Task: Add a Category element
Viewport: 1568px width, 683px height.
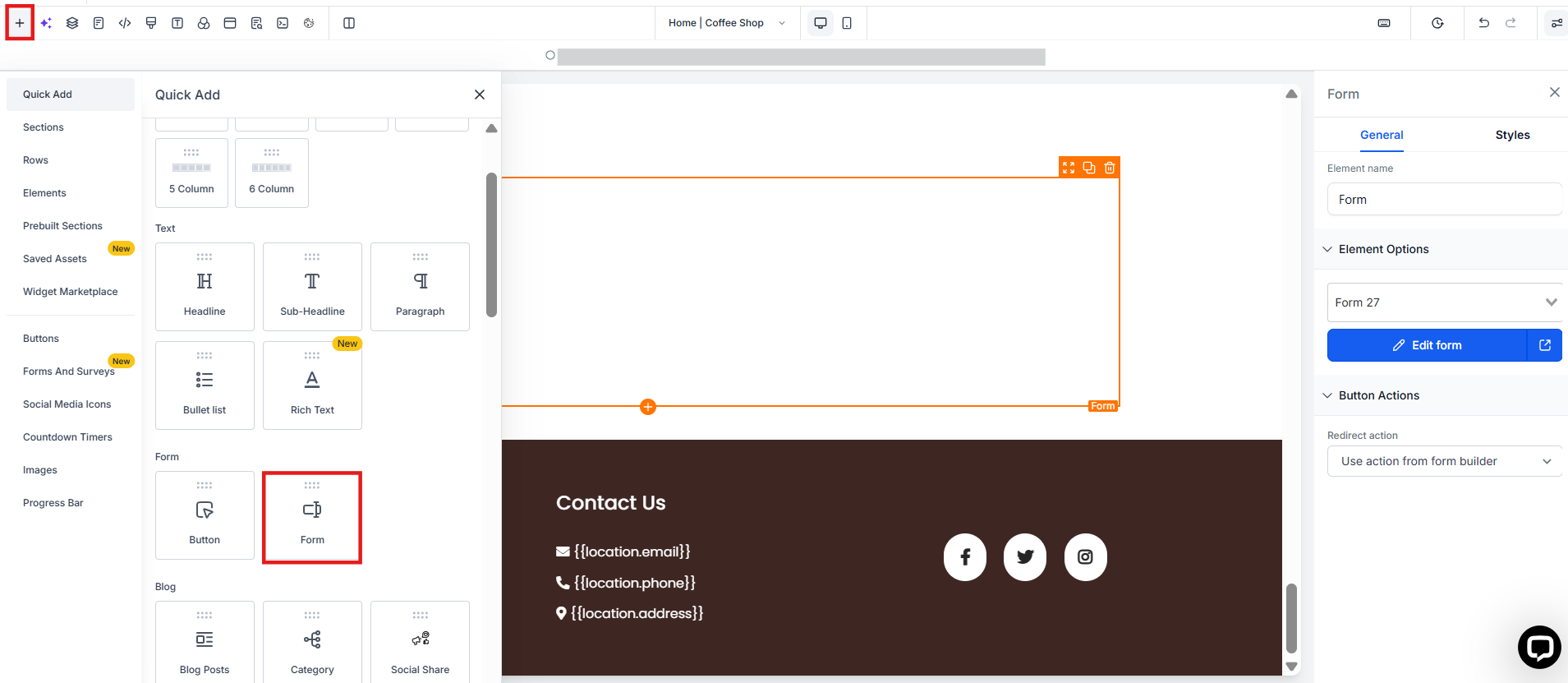Action: click(312, 642)
